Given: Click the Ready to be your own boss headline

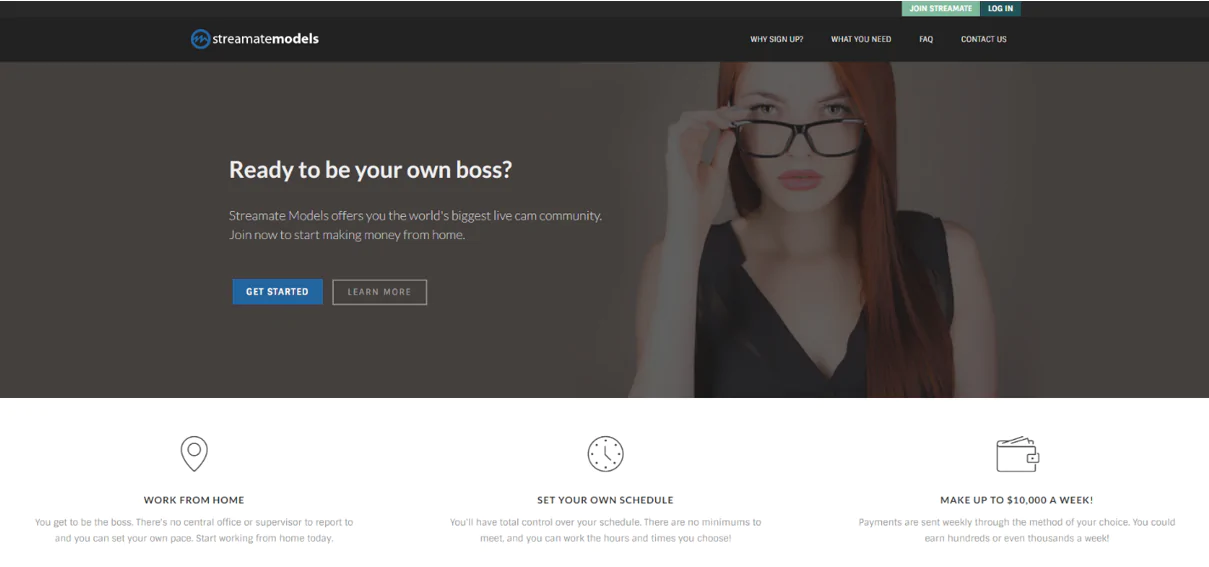Looking at the screenshot, I should pyautogui.click(x=370, y=170).
